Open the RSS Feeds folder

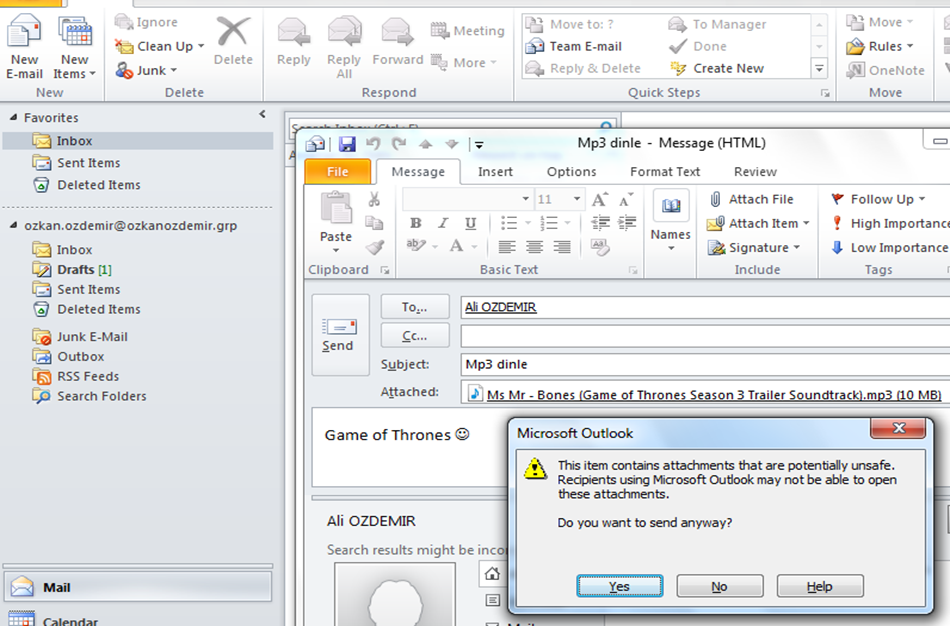pyautogui.click(x=76, y=376)
